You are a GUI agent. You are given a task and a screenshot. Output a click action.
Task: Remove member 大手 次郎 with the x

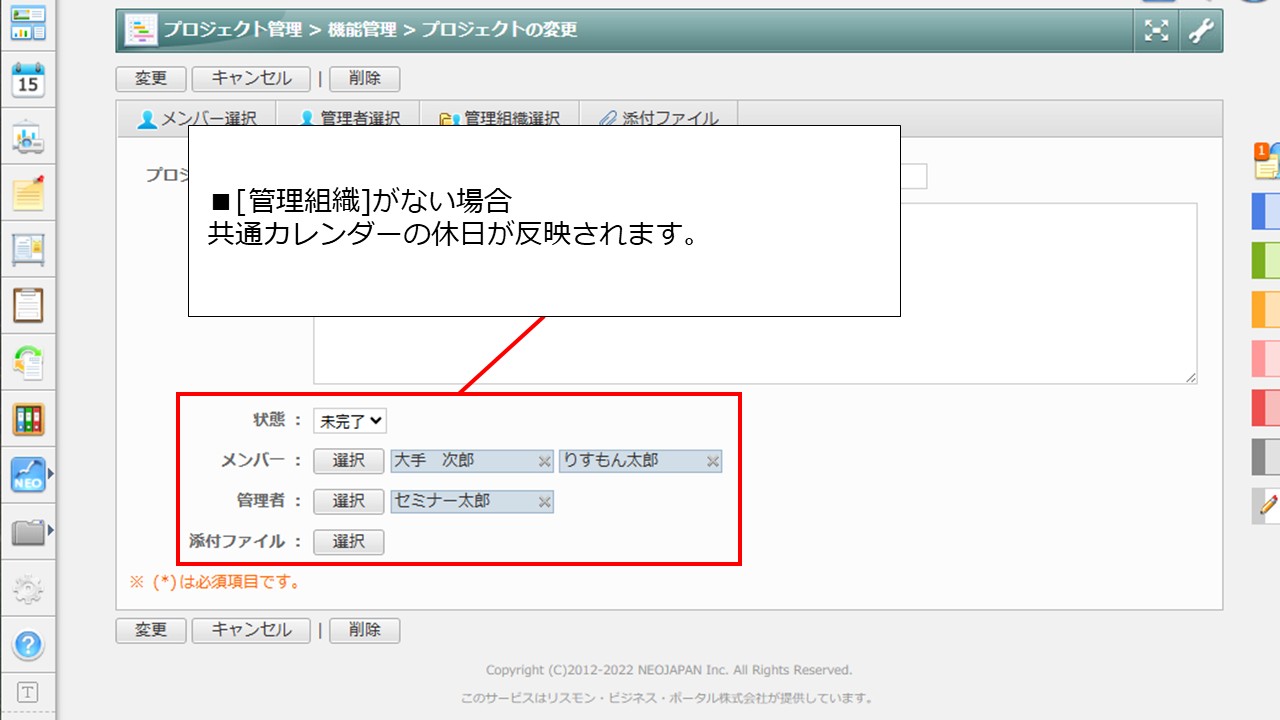click(x=544, y=461)
